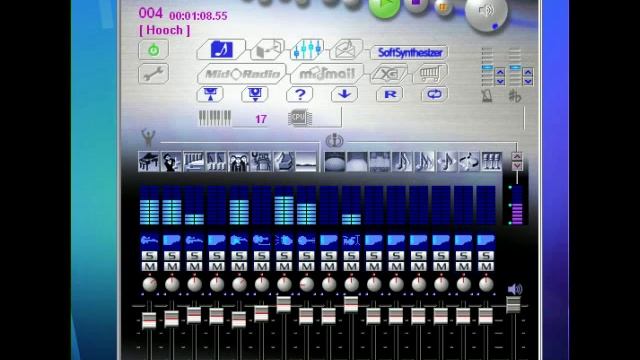Click pink down arrow beside instrument icons
Viewport: 640px width, 360px height.
coord(517,166)
